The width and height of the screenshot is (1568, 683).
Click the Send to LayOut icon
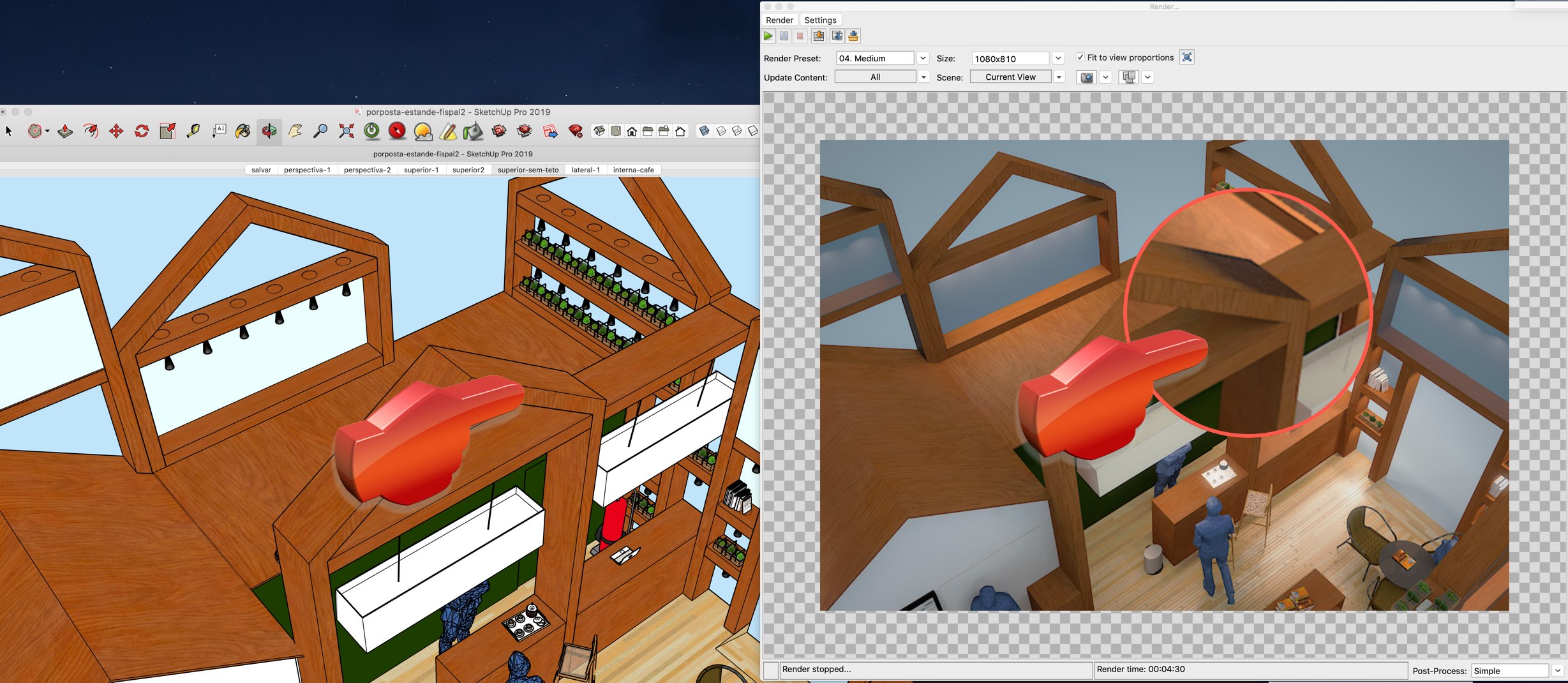pyautogui.click(x=550, y=131)
